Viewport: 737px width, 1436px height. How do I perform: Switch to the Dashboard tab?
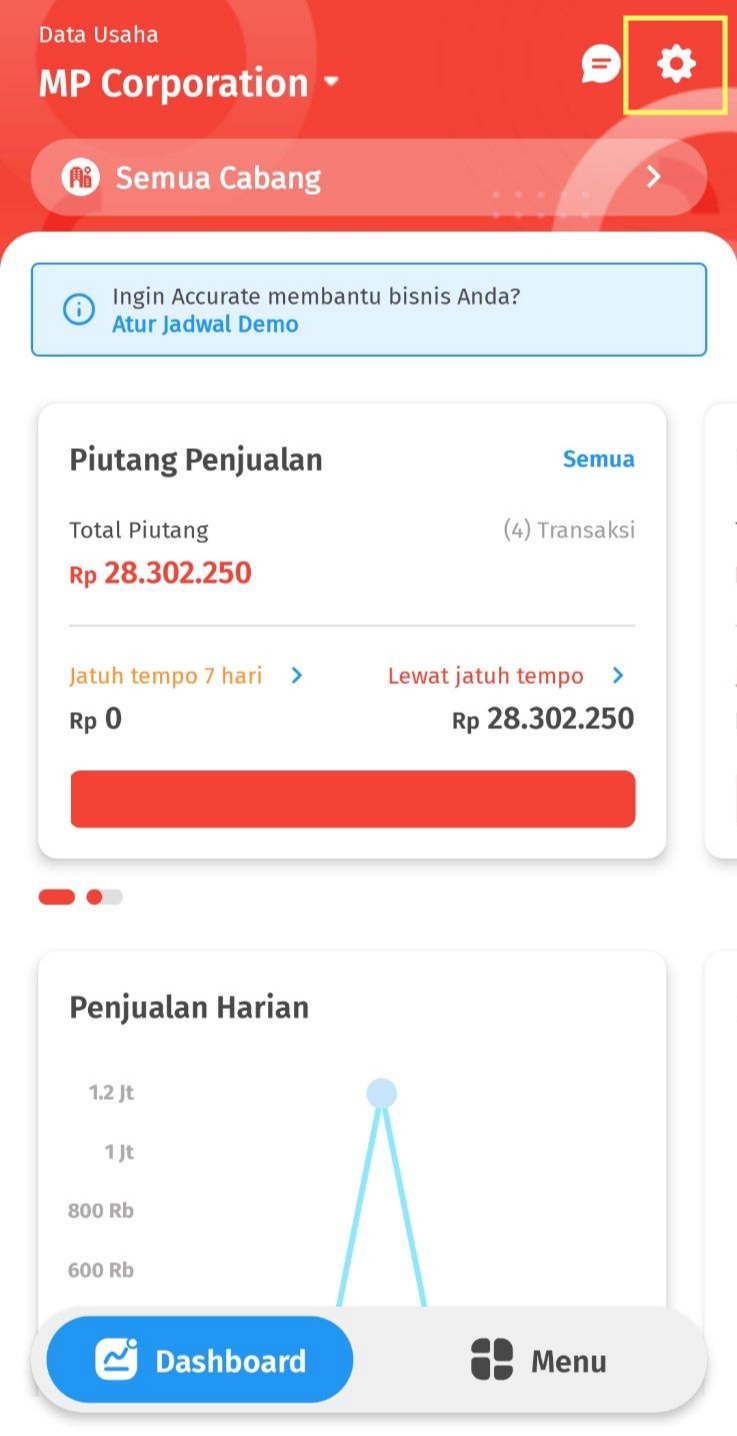coord(200,1360)
